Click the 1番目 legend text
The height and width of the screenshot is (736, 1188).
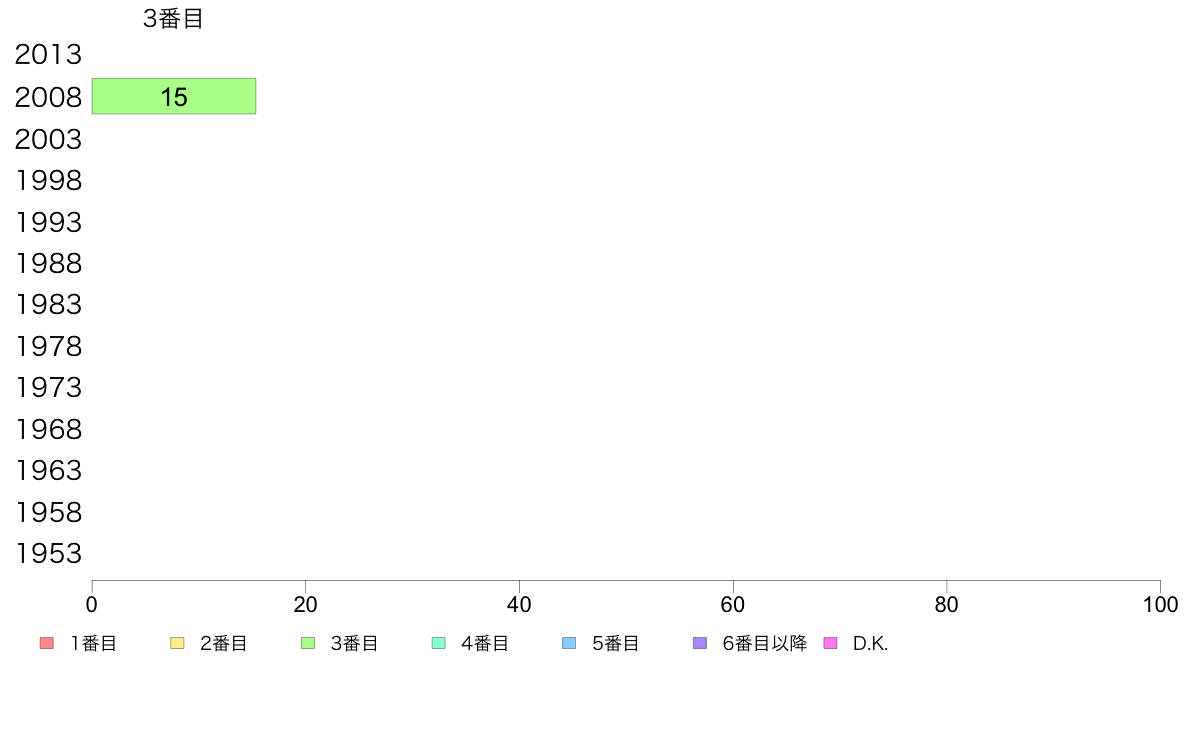click(x=94, y=644)
